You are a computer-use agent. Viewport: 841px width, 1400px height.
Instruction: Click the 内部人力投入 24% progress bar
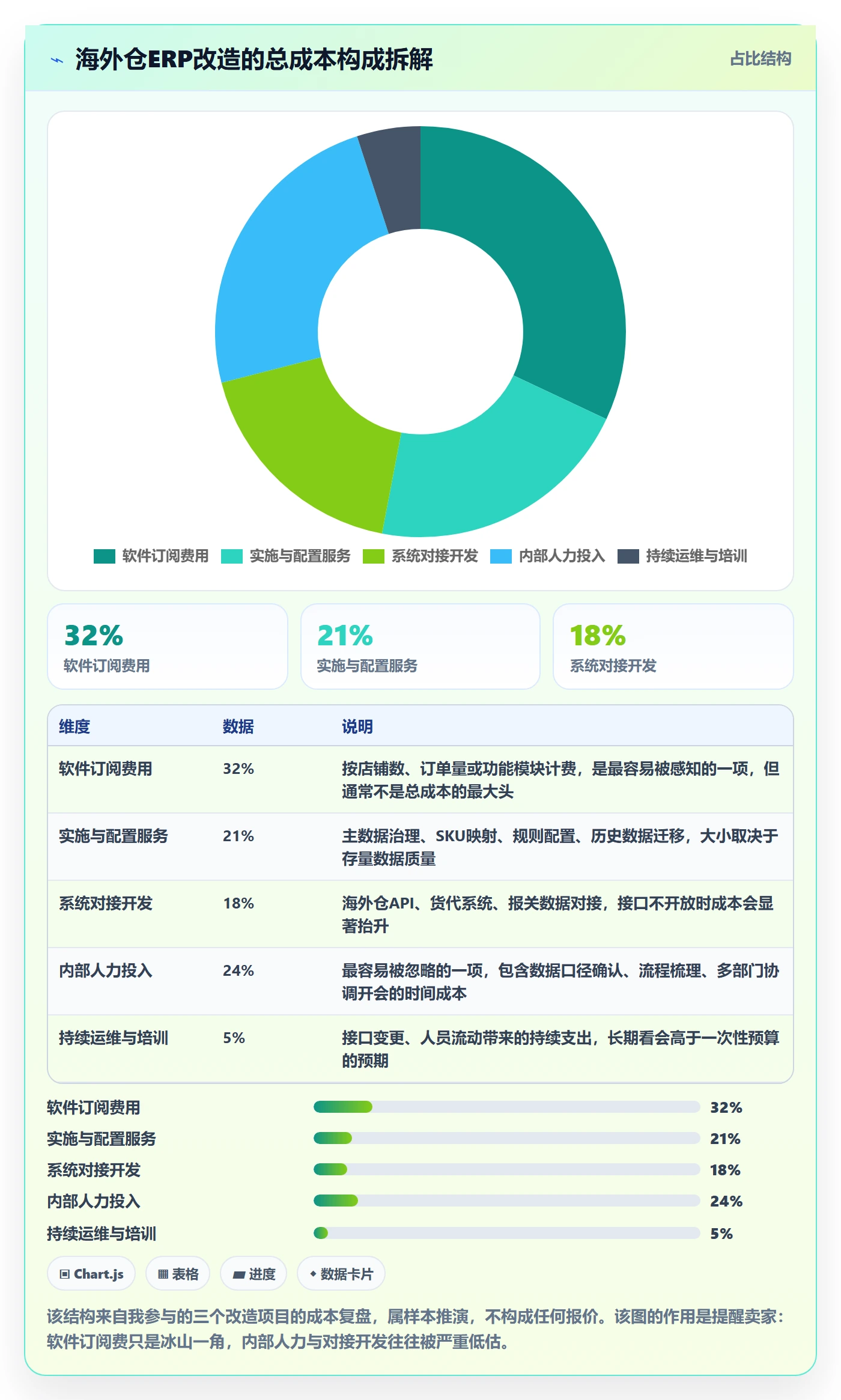(x=507, y=1201)
